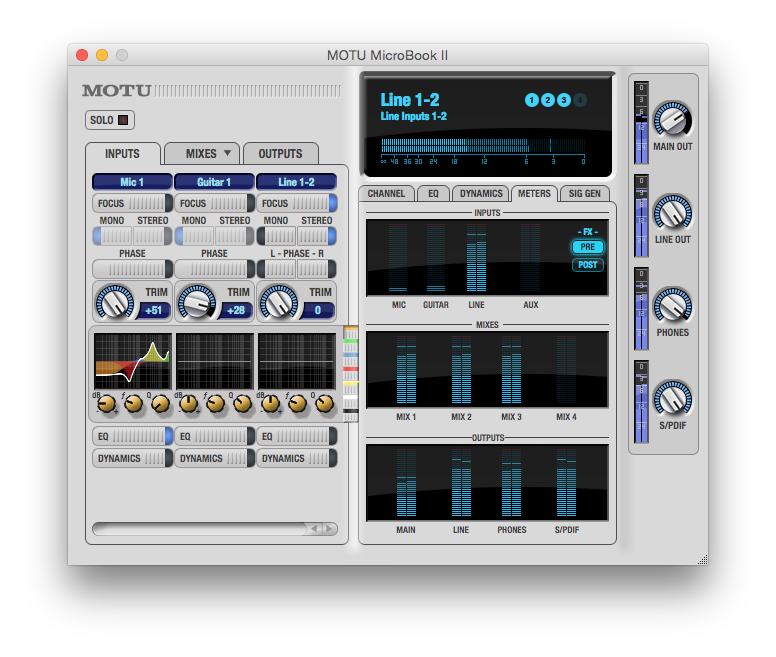The width and height of the screenshot is (776, 657).
Task: Click the Line 1-2 trim value field
Action: point(319,310)
